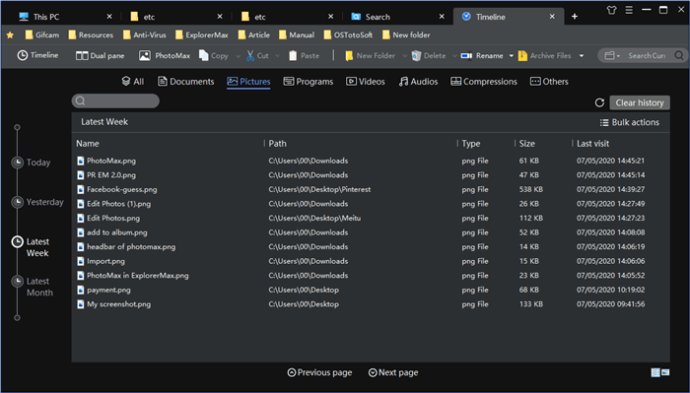The image size is (690, 393).
Task: Sort by the Last visit column header
Action: point(593,143)
